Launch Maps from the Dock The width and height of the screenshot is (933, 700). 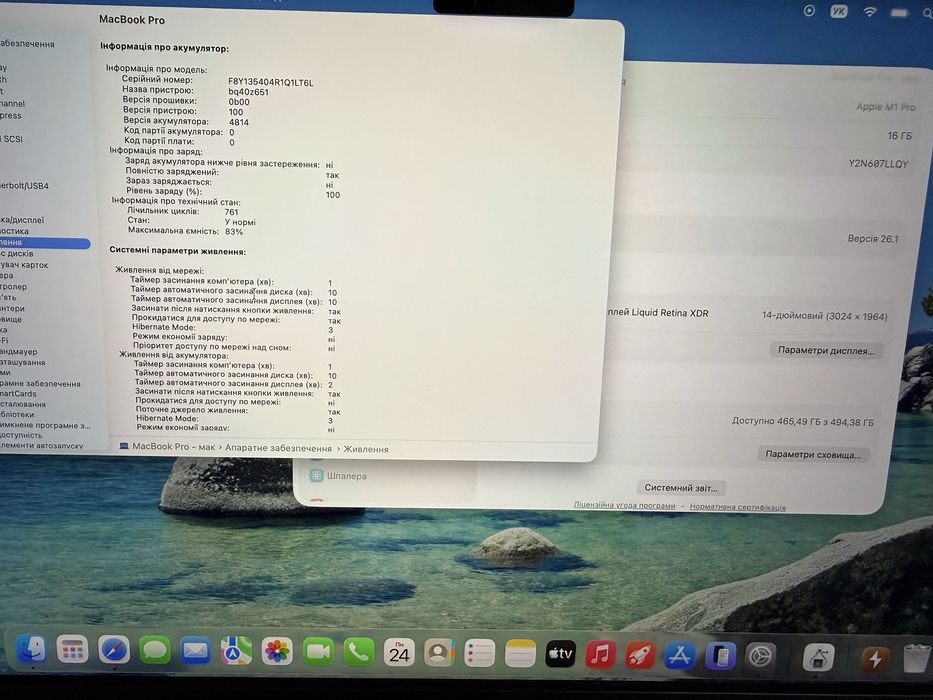coord(236,651)
